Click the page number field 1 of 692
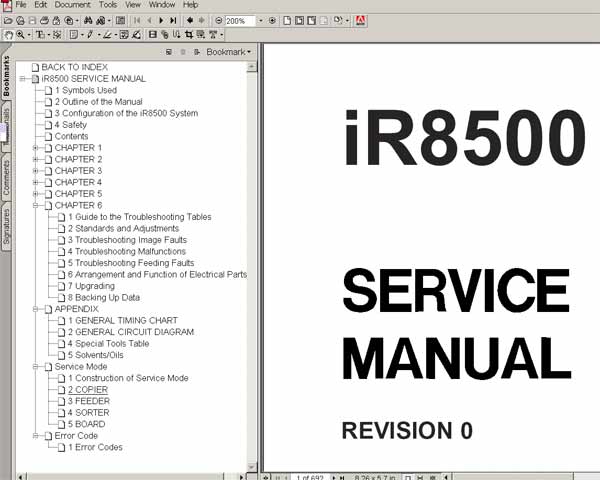Screen dimensions: 600x480 pyautogui.click(x=310, y=477)
